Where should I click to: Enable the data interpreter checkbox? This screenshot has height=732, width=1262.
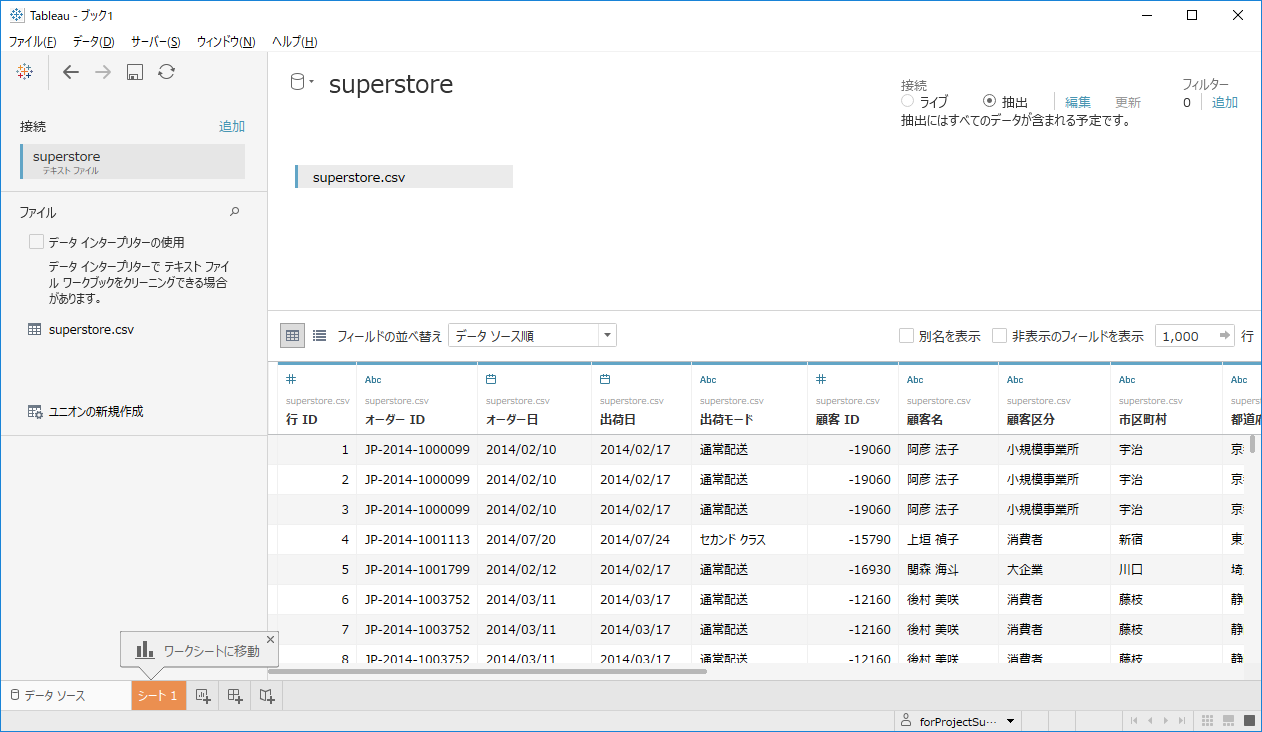click(x=36, y=242)
